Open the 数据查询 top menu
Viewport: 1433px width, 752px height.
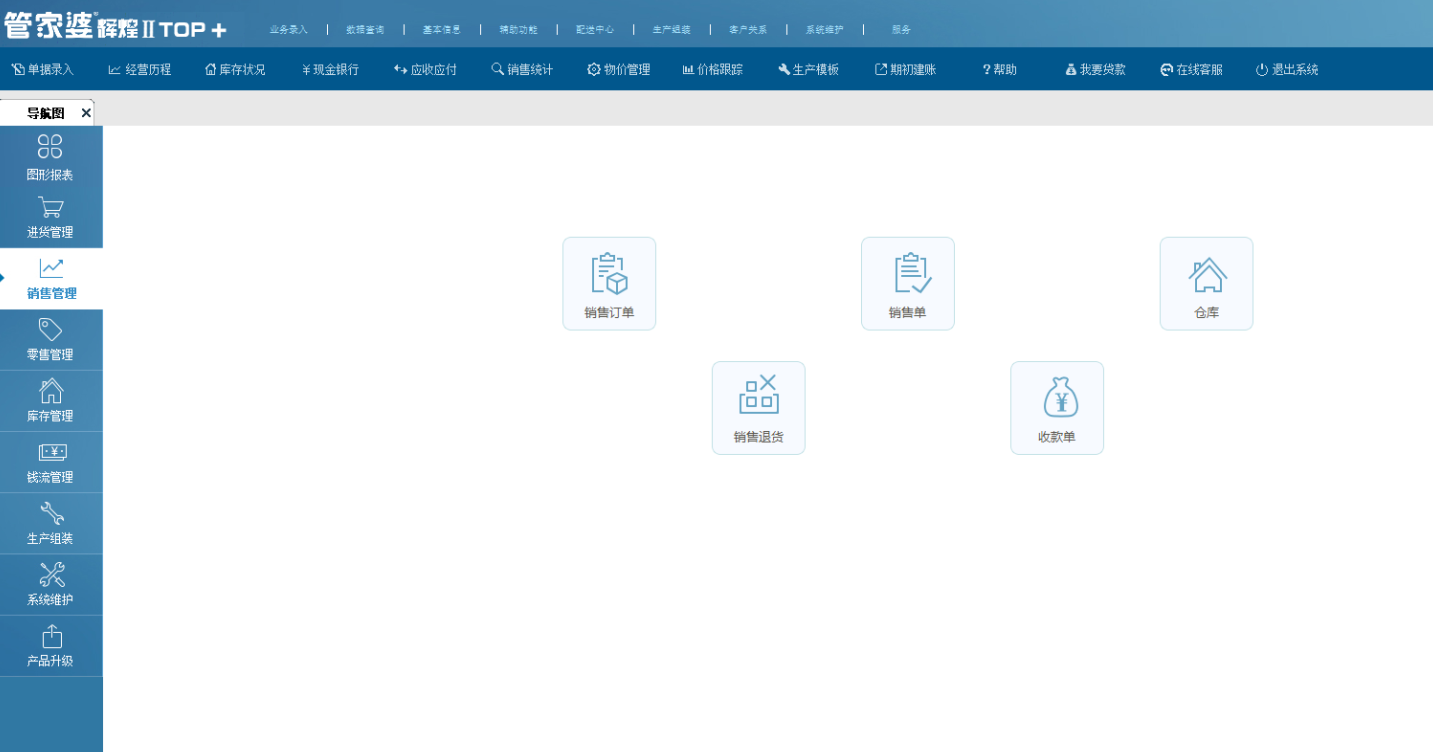point(365,30)
